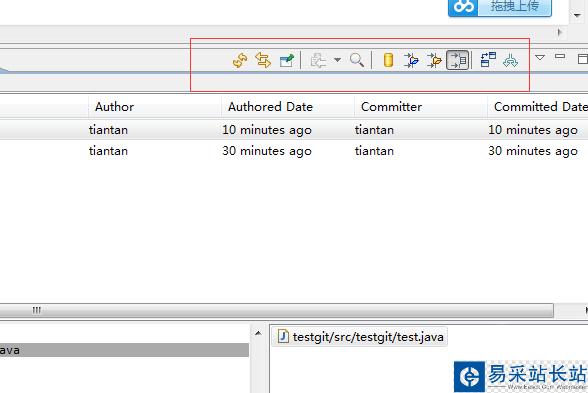Sort by the Author column header
Image resolution: width=588 pixels, height=393 pixels.
[x=154, y=106]
